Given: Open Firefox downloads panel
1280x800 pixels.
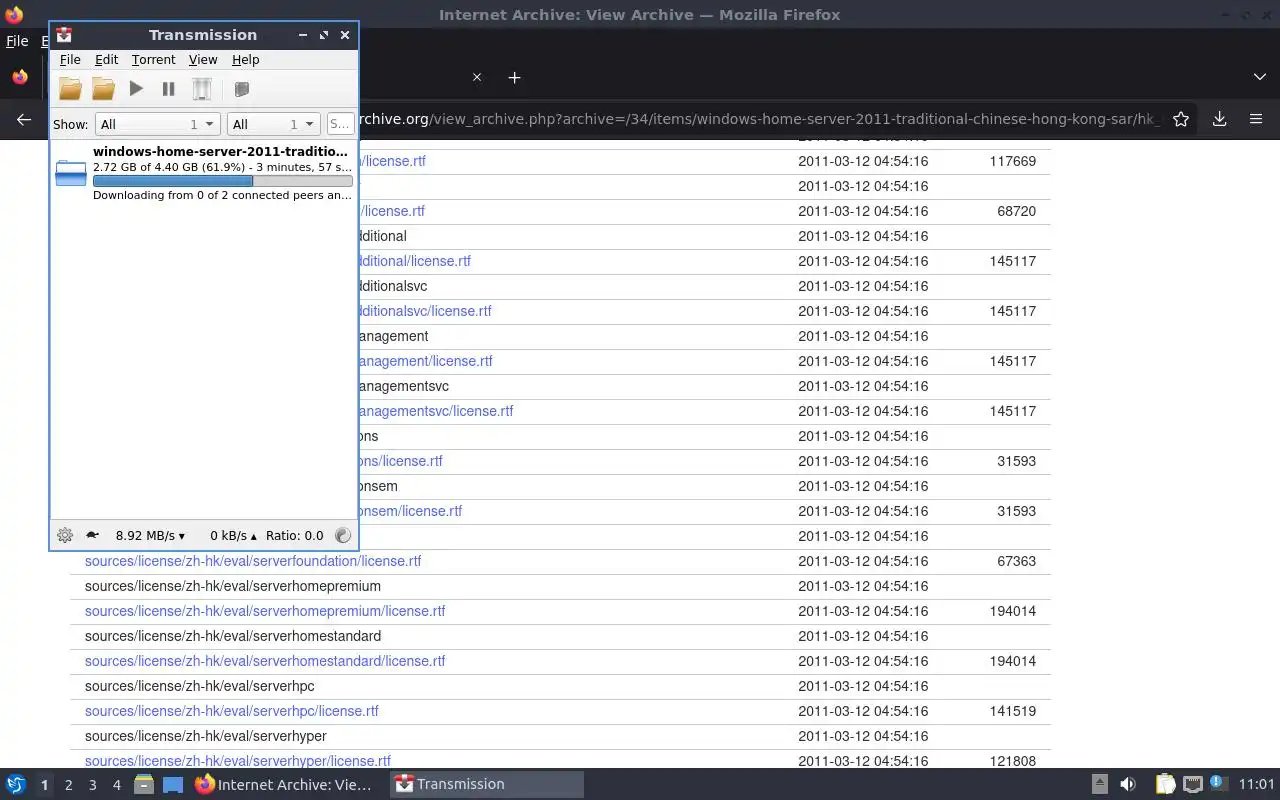Looking at the screenshot, I should (1219, 119).
